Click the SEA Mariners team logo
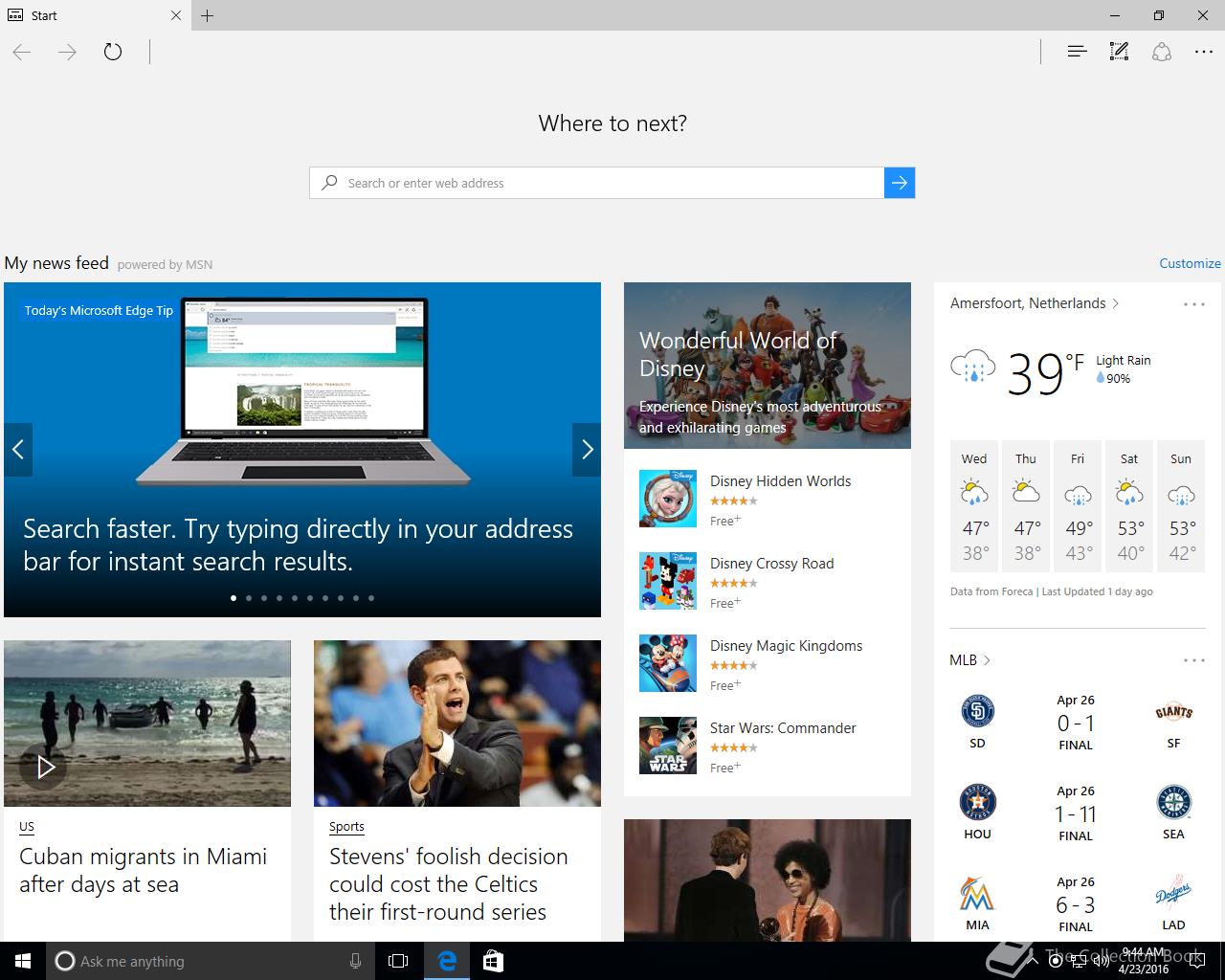 pos(1173,802)
